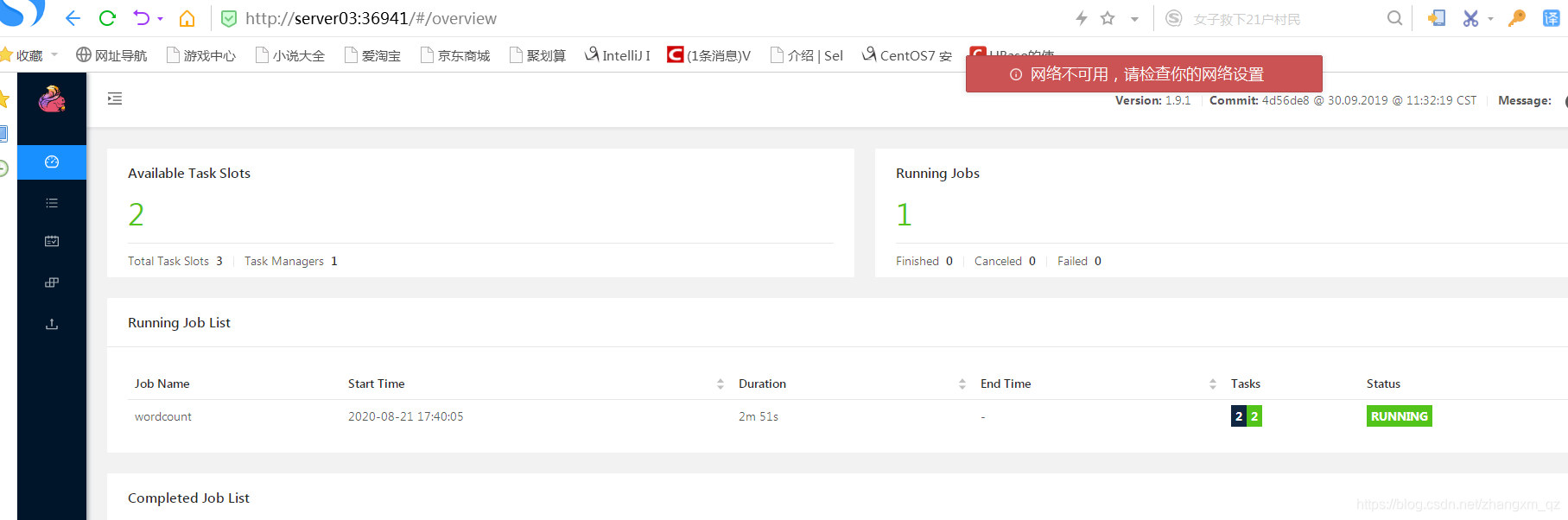This screenshot has height=520, width=1568.
Task: Dismiss the red 网络不可用 network error toast
Action: (x=1144, y=74)
